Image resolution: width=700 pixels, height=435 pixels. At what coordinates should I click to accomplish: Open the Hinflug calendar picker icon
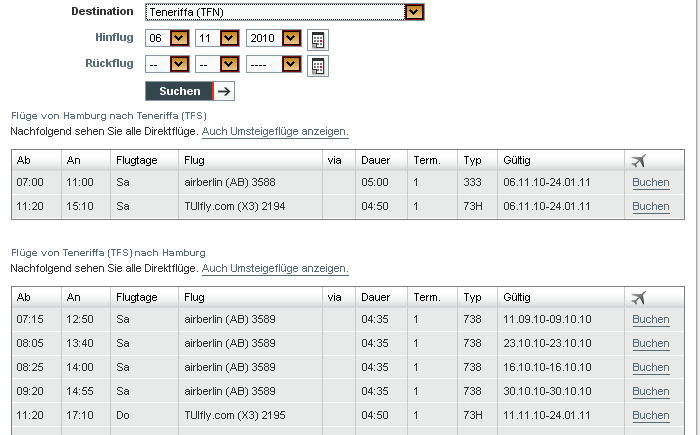coord(317,40)
